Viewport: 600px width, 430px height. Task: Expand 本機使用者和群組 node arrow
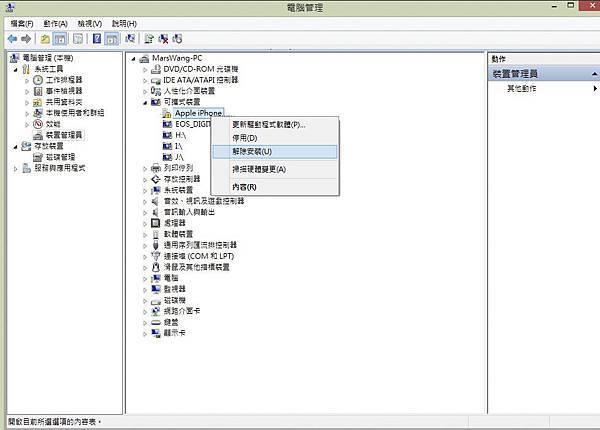point(27,113)
